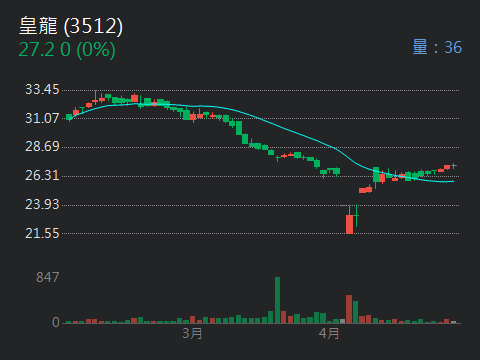Click the 0 volume axis label
This screenshot has height=360, width=480.
point(56,322)
